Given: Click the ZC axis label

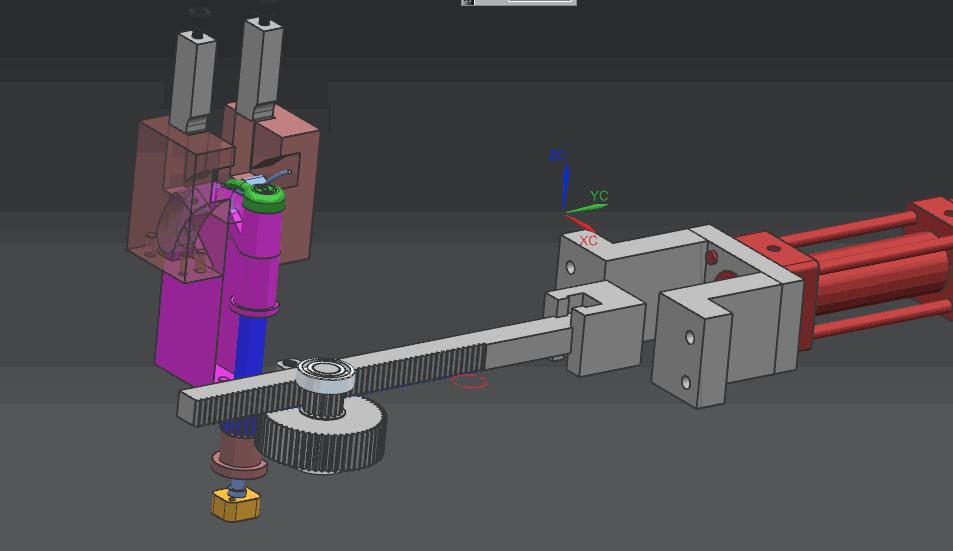Looking at the screenshot, I should [x=557, y=156].
